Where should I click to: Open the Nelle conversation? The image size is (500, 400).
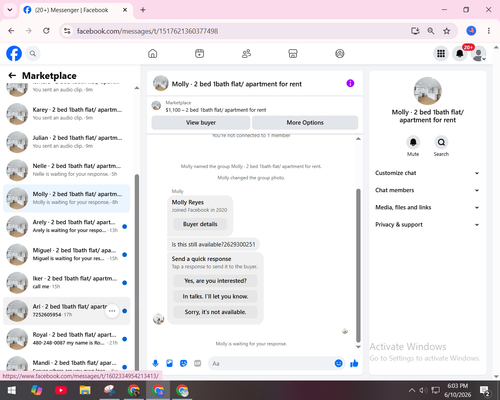(x=67, y=170)
